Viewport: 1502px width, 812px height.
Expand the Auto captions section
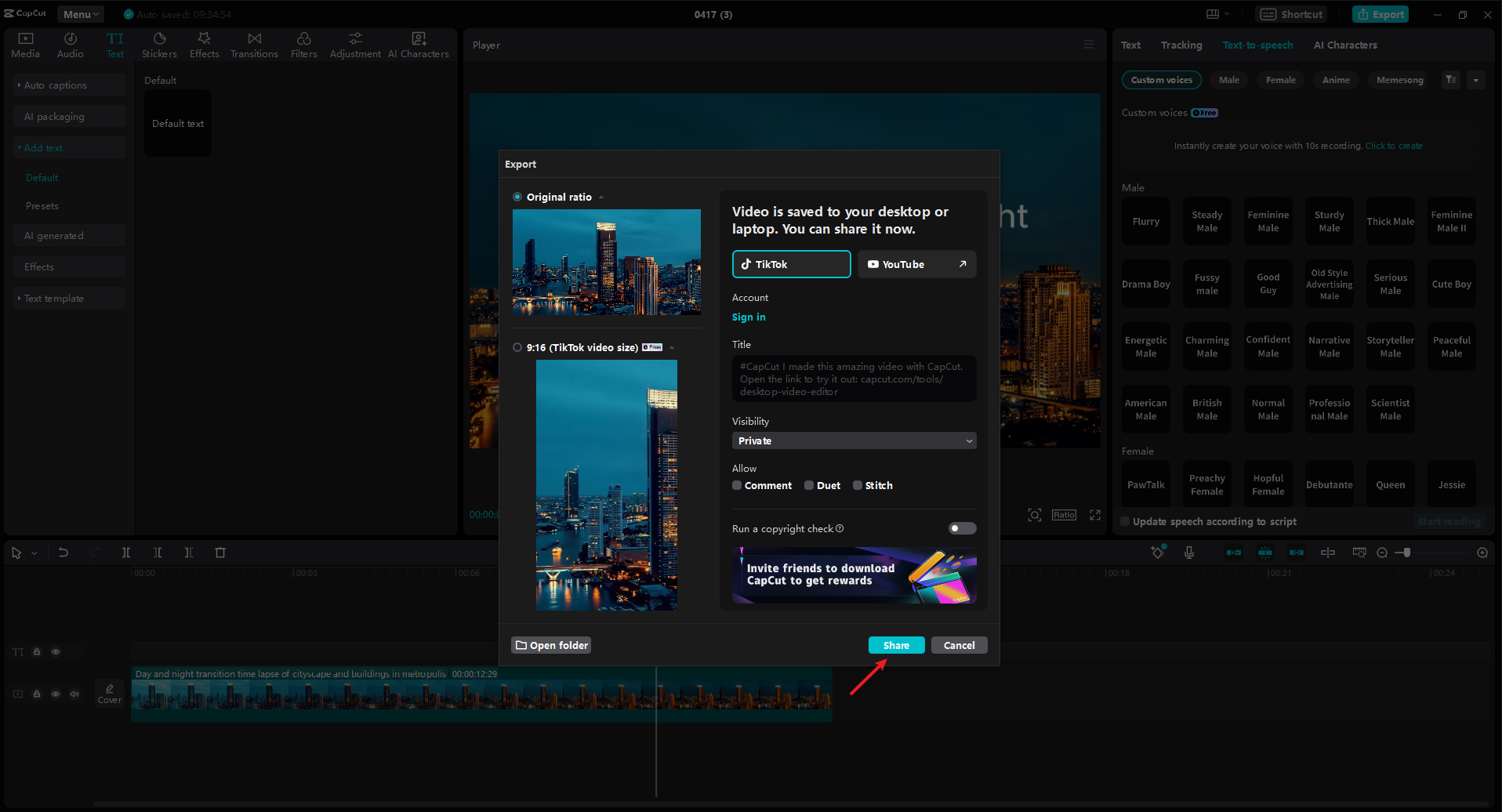tap(55, 85)
